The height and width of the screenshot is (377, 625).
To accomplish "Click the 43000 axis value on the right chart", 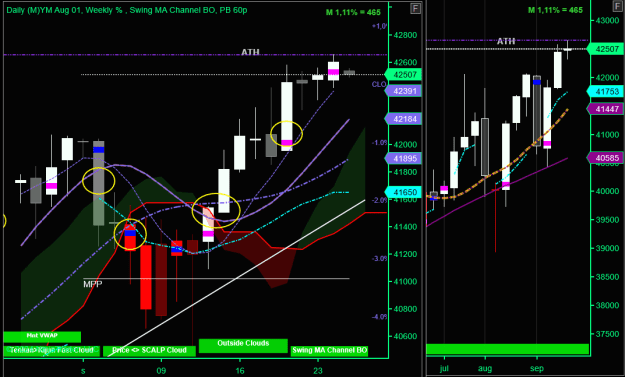I will (x=607, y=20).
